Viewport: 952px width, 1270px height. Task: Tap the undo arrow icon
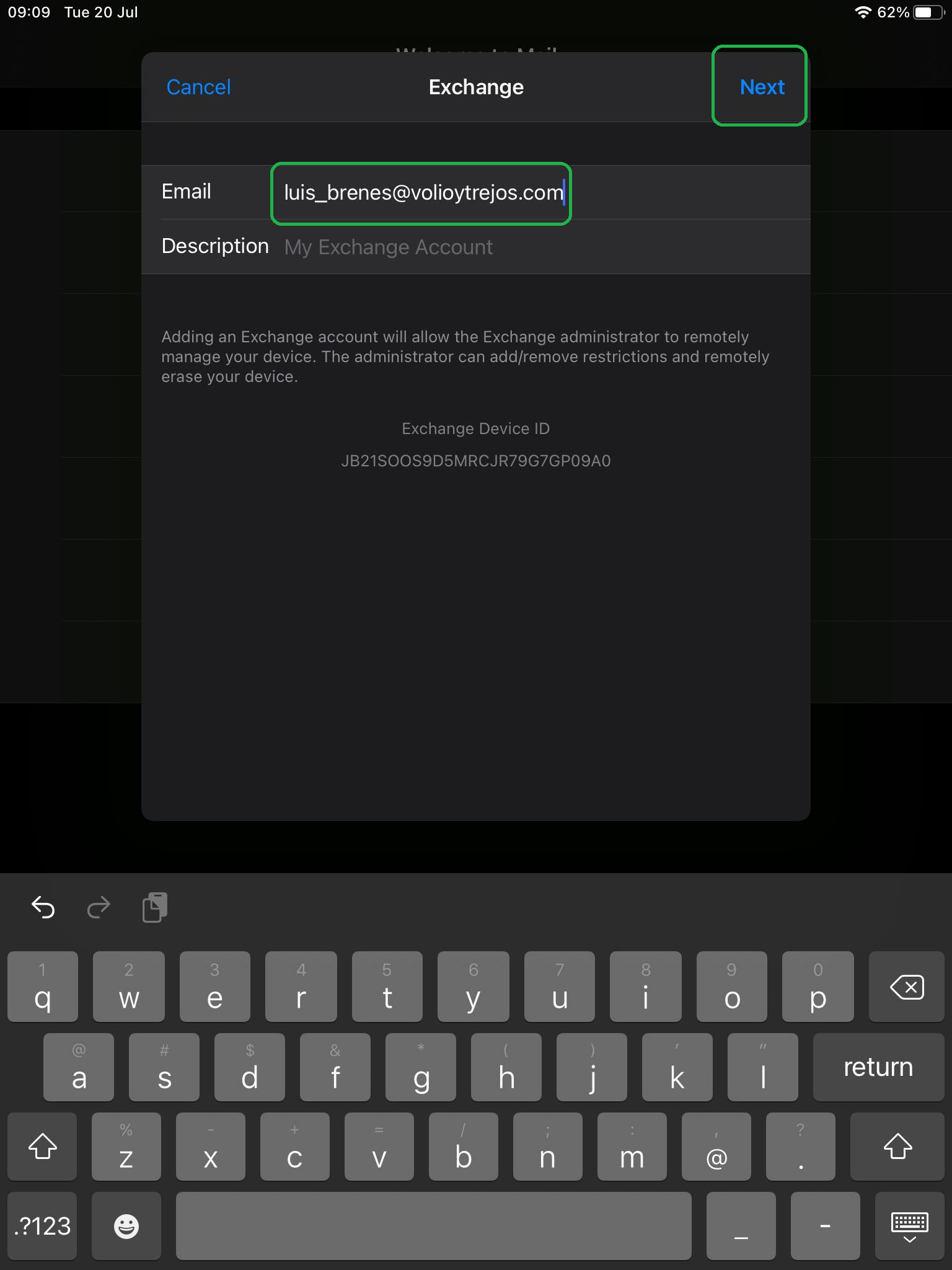tap(43, 908)
